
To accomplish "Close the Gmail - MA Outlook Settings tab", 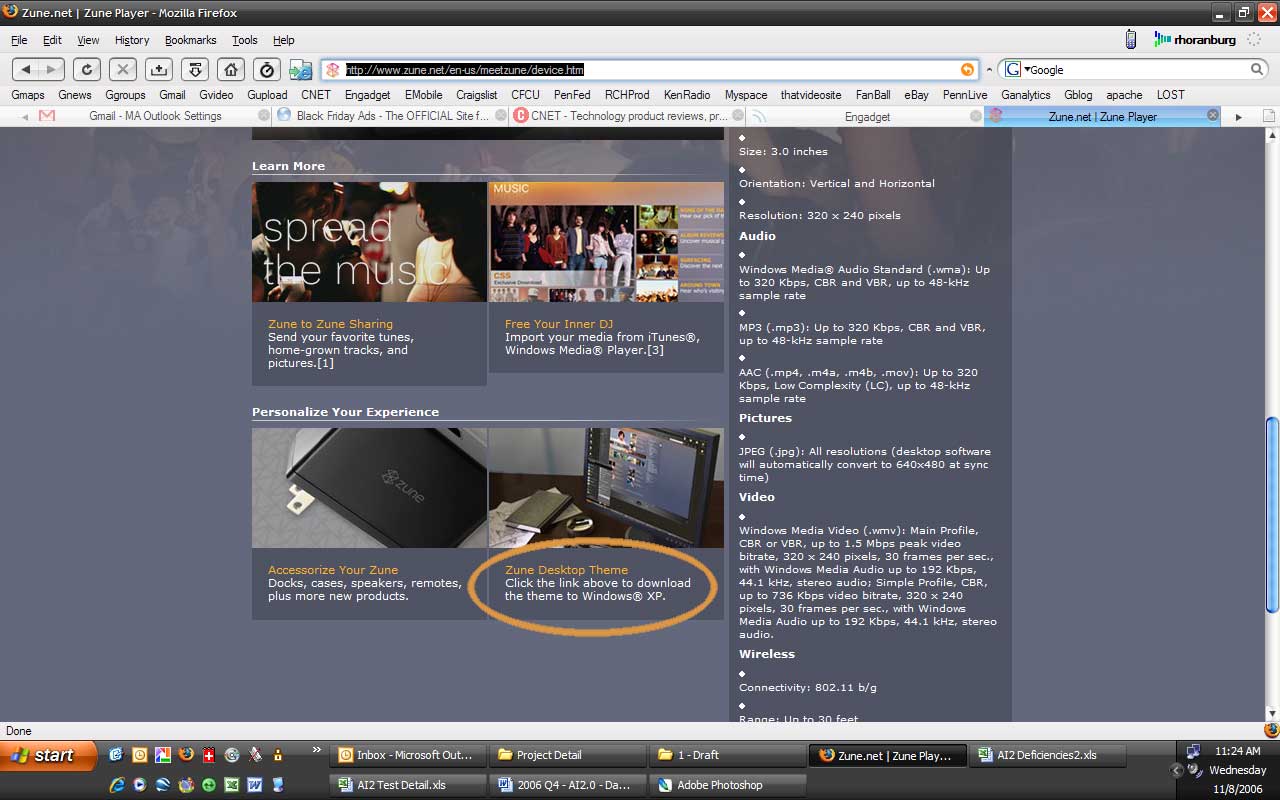I will pyautogui.click(x=264, y=115).
